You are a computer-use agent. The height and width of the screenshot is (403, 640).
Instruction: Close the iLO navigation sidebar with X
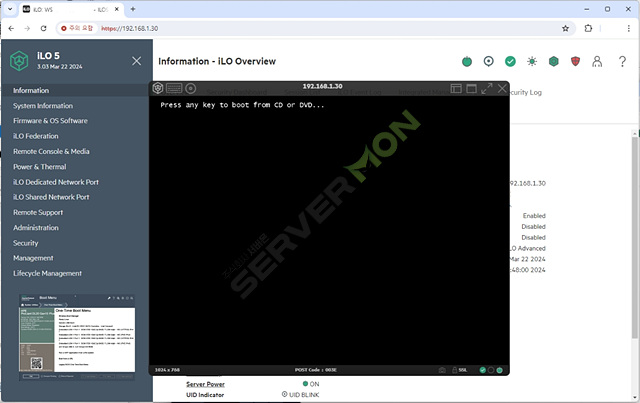click(137, 61)
